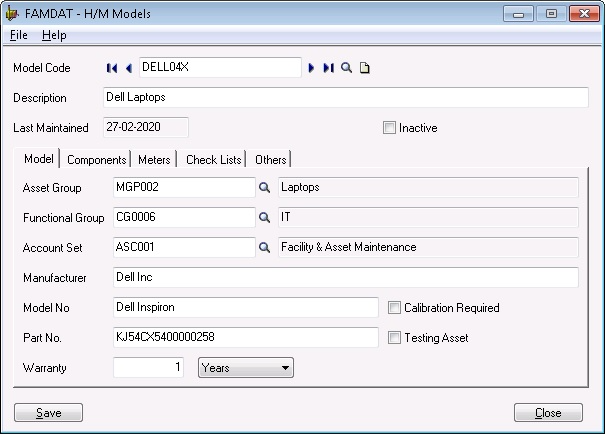
Task: Click the Close button
Action: tap(548, 413)
